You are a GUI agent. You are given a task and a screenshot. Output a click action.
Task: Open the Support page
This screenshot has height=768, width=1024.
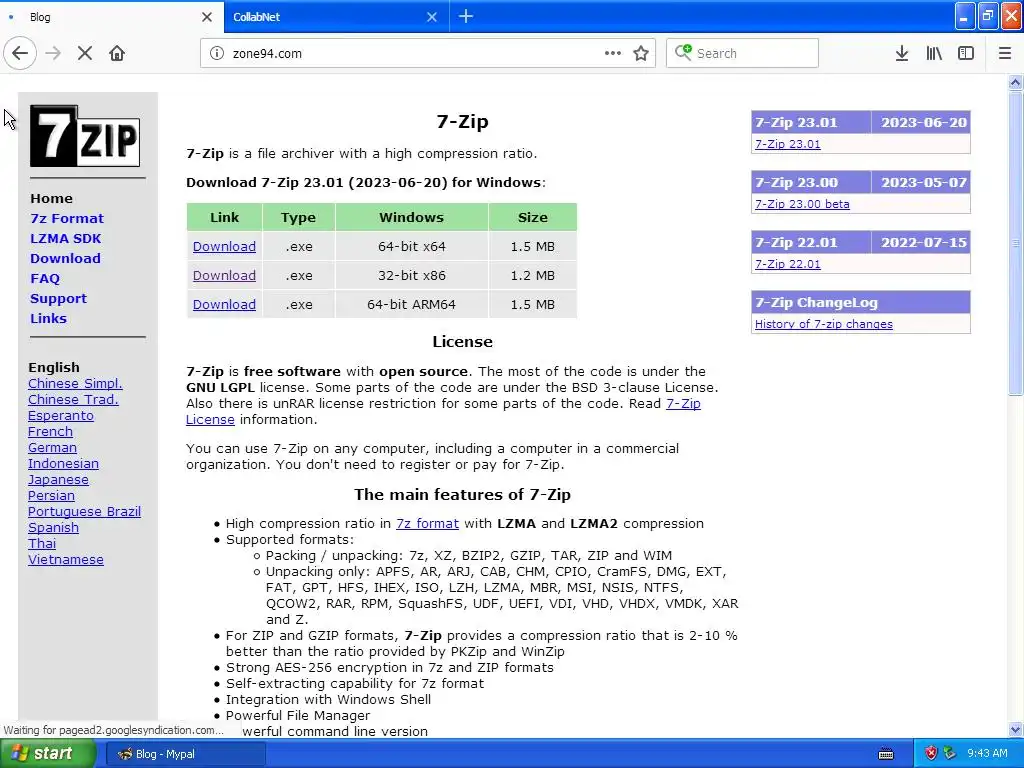[x=58, y=298]
